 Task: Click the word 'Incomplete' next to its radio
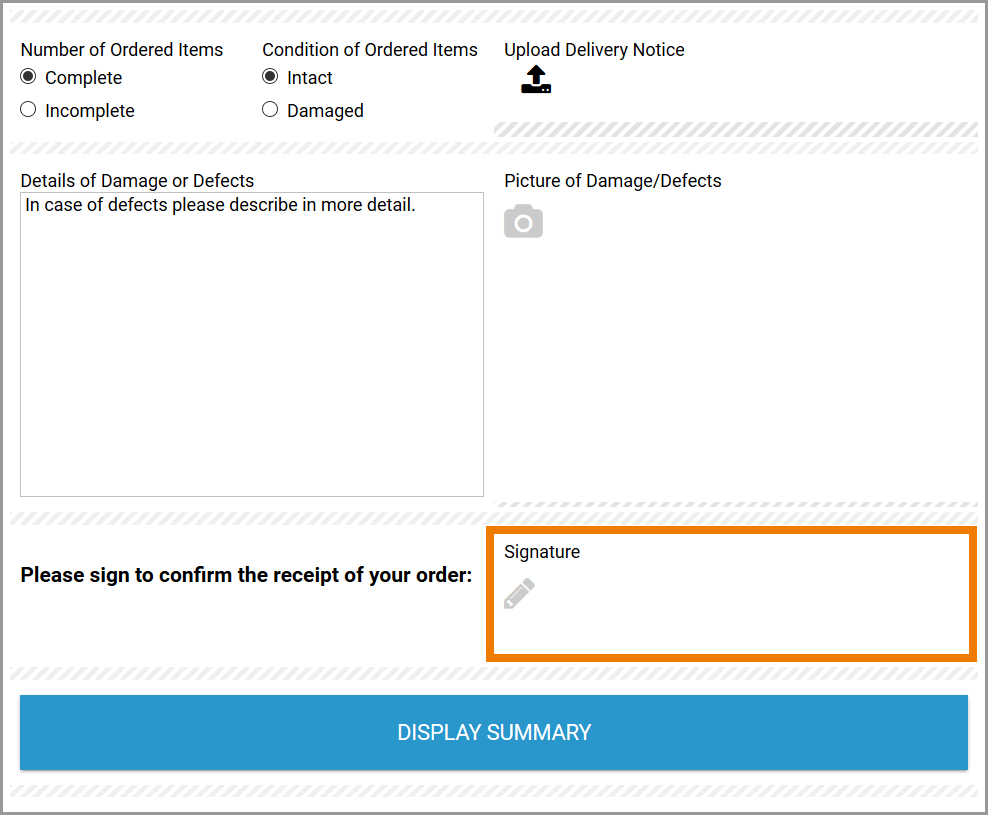coord(89,111)
